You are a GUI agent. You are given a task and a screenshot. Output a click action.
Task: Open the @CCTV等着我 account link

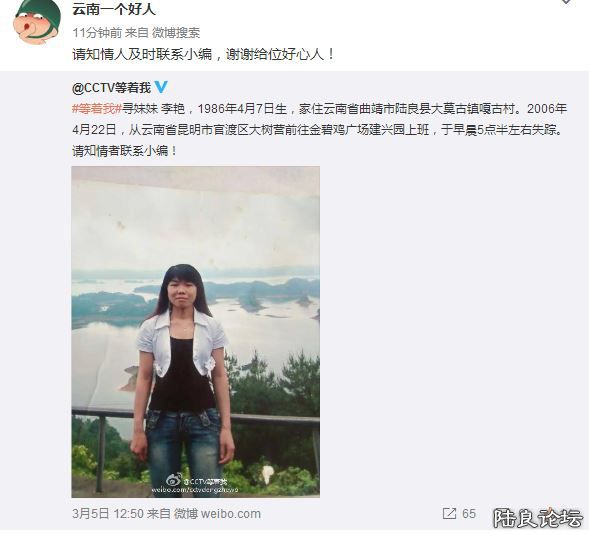click(111, 88)
